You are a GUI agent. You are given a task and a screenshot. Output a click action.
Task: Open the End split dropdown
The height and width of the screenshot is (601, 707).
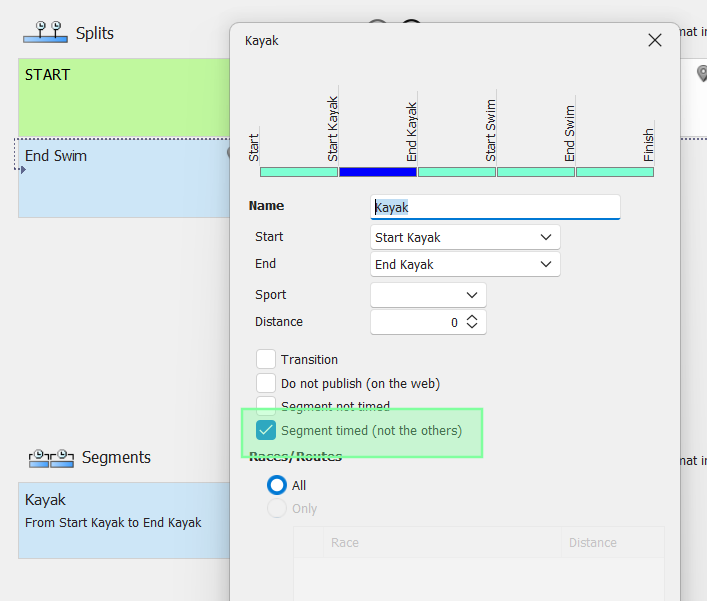click(x=464, y=264)
